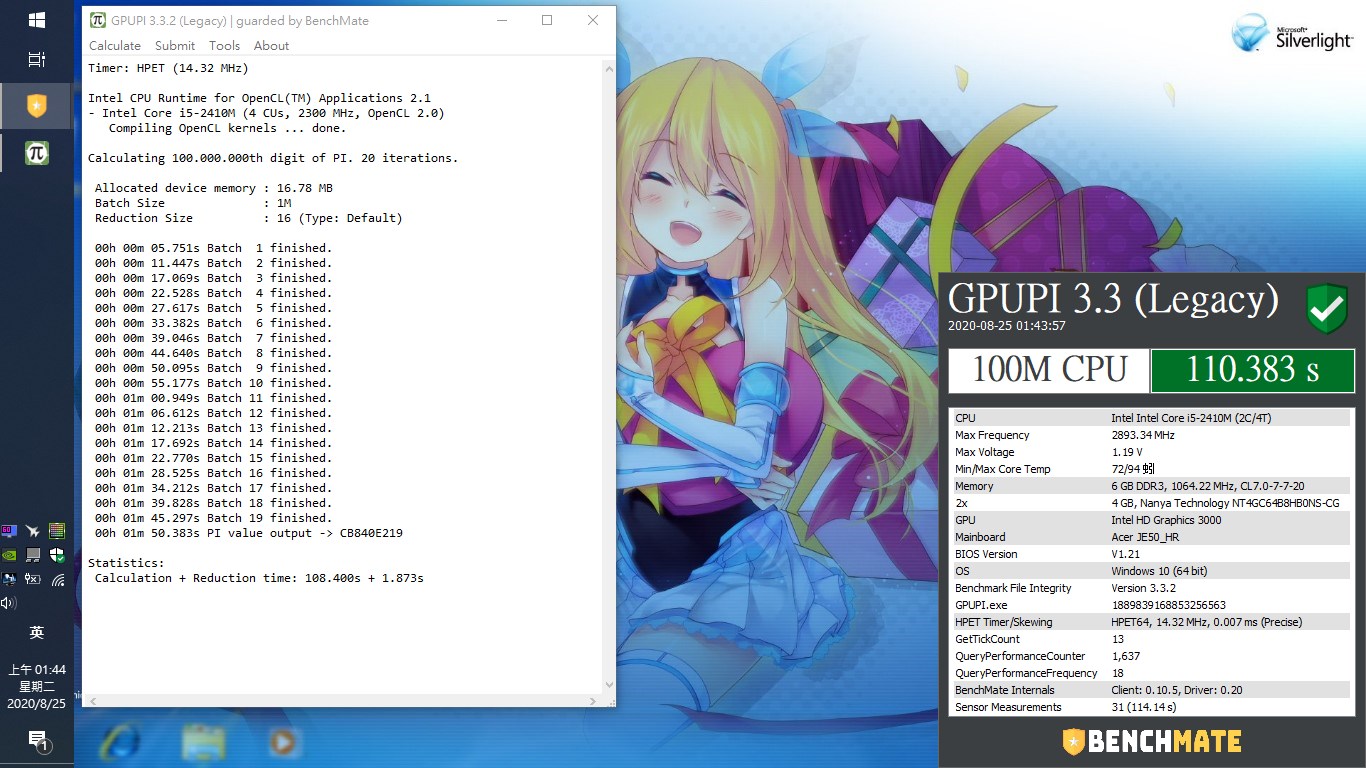Open Task View in the taskbar

[x=36, y=60]
